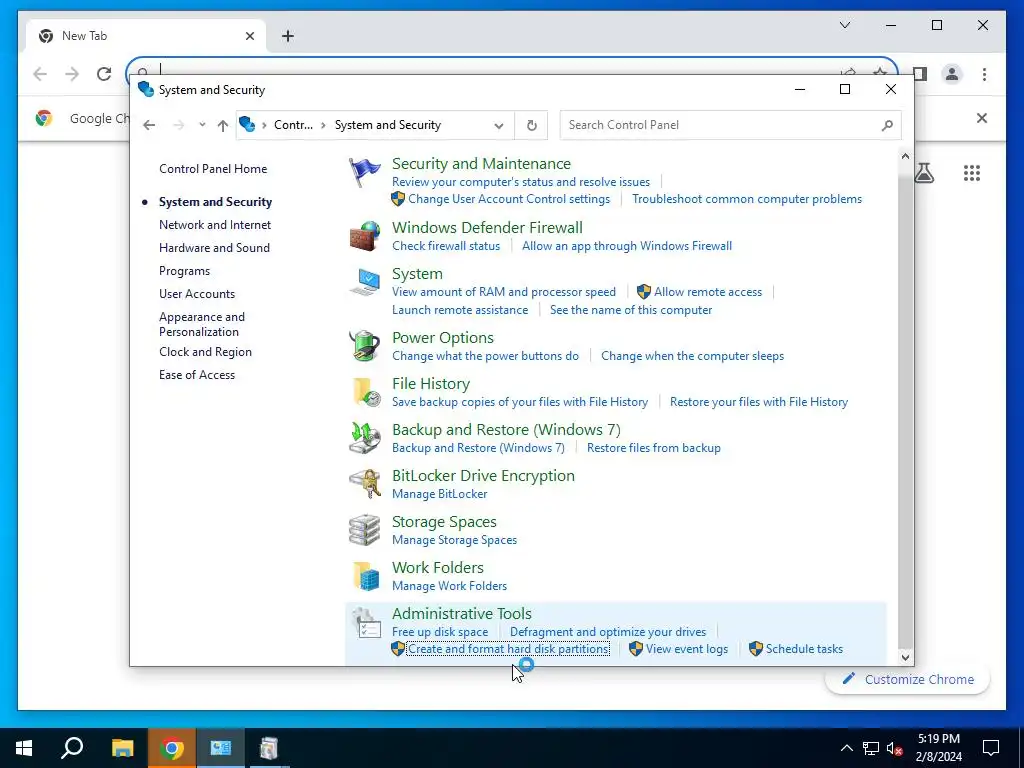Open the Work Folders icon
The height and width of the screenshot is (768, 1024).
(x=364, y=576)
